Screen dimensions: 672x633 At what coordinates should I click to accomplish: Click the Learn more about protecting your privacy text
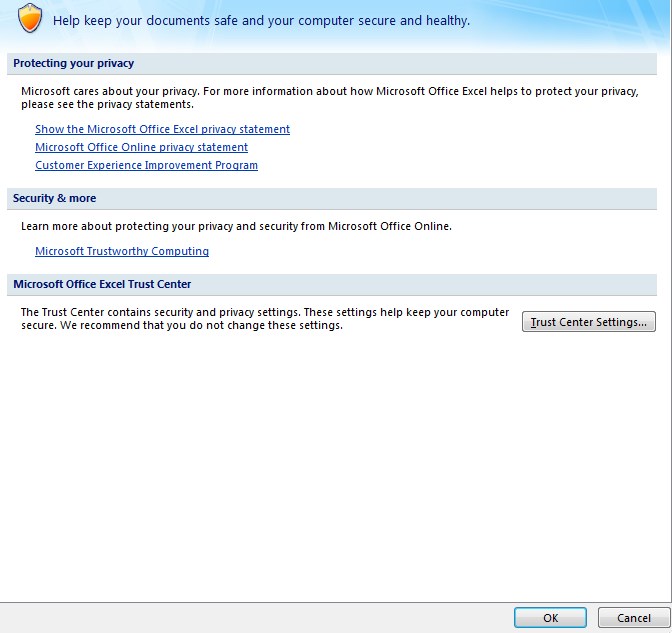point(236,226)
